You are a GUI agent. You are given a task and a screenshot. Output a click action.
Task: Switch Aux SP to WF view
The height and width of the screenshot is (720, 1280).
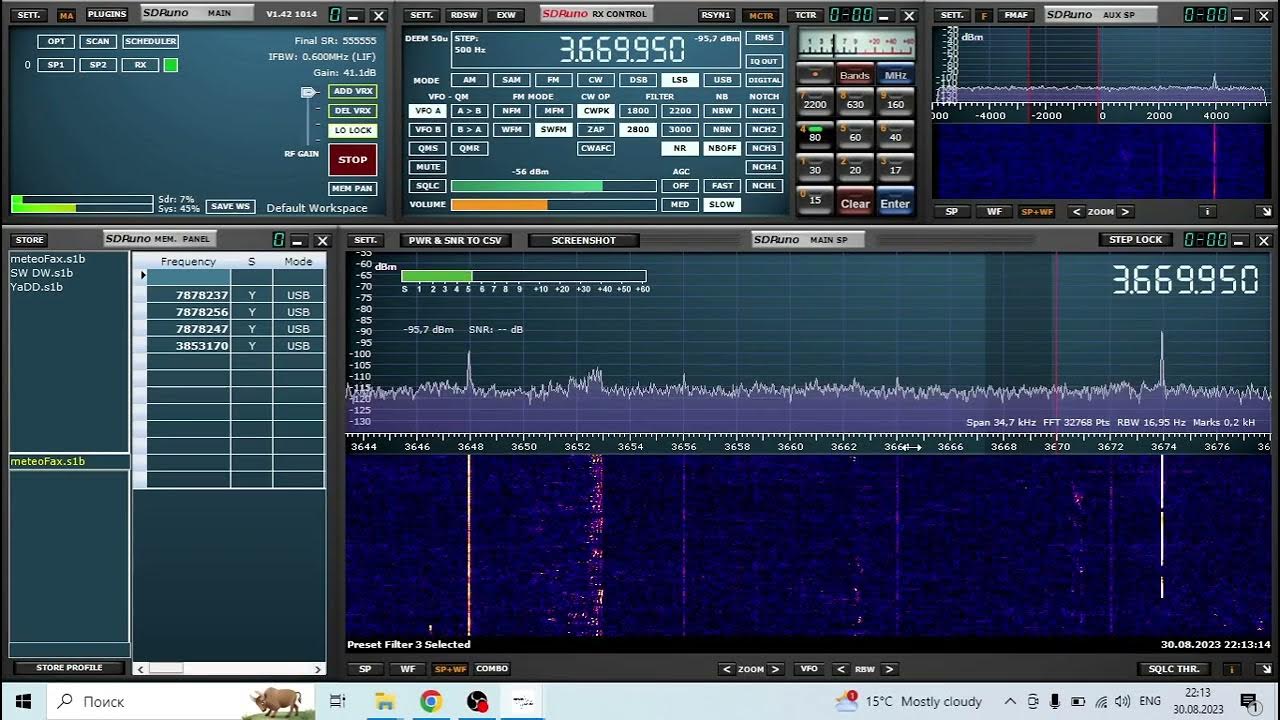[994, 212]
